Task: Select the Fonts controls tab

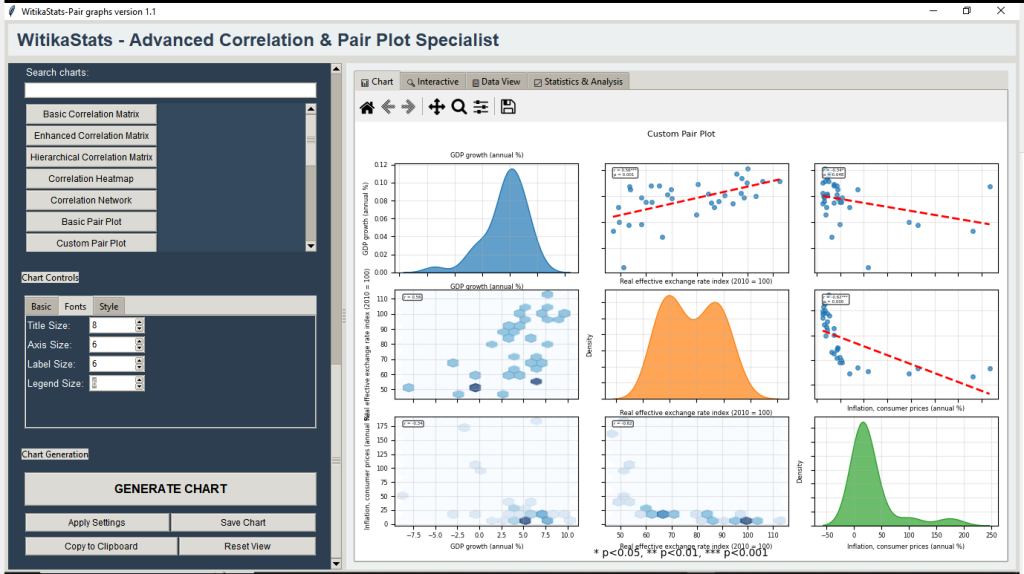Action: tap(75, 306)
